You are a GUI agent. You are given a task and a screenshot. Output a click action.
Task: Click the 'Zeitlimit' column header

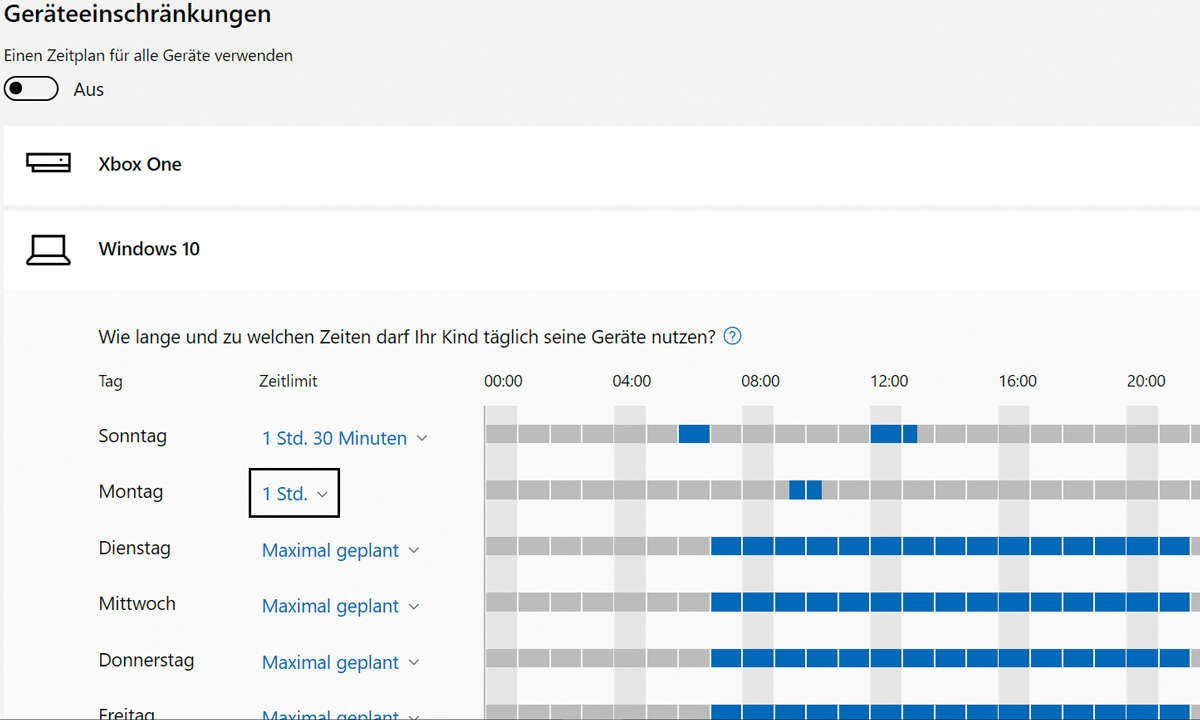[x=288, y=381]
